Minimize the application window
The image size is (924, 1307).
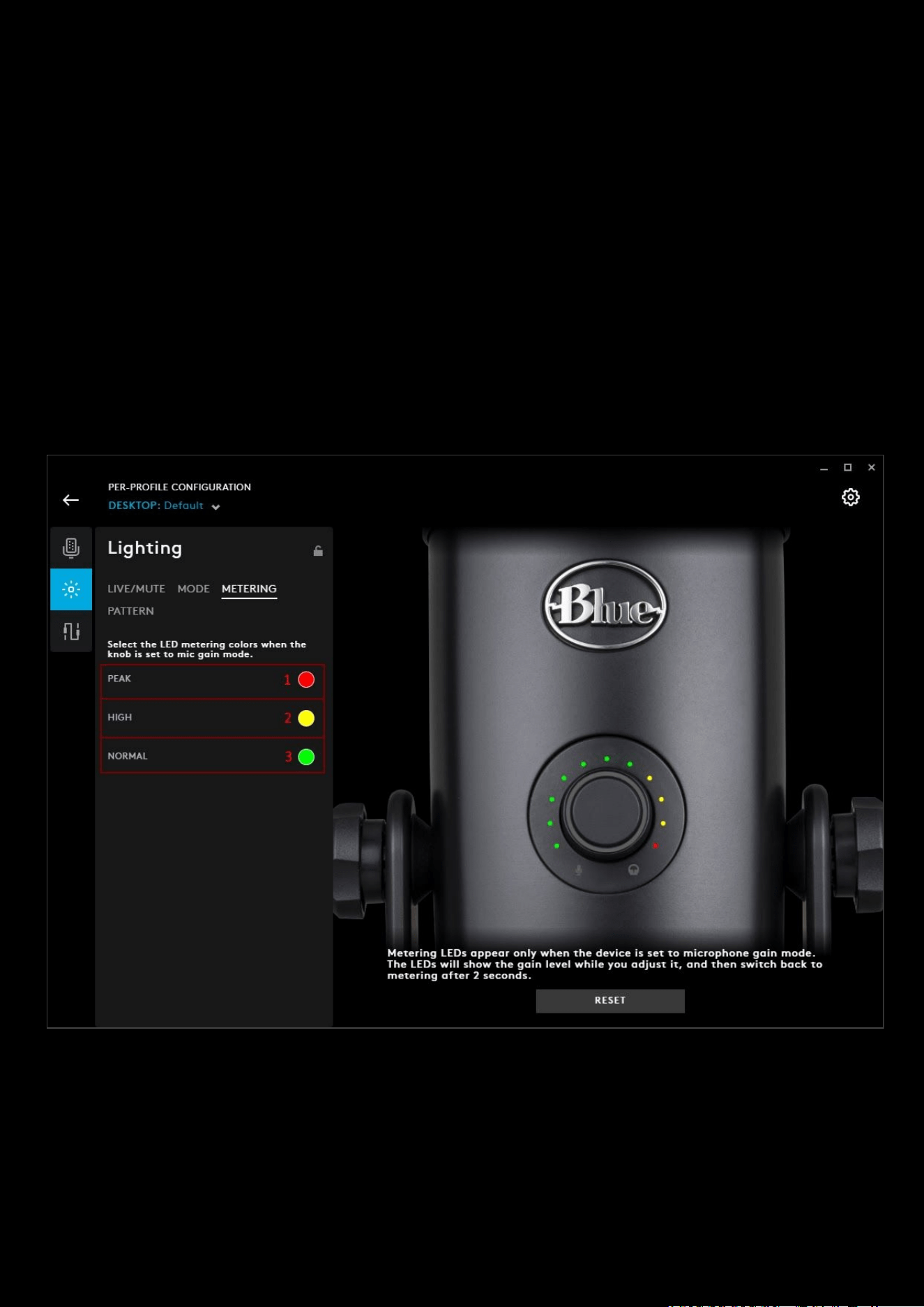[824, 468]
